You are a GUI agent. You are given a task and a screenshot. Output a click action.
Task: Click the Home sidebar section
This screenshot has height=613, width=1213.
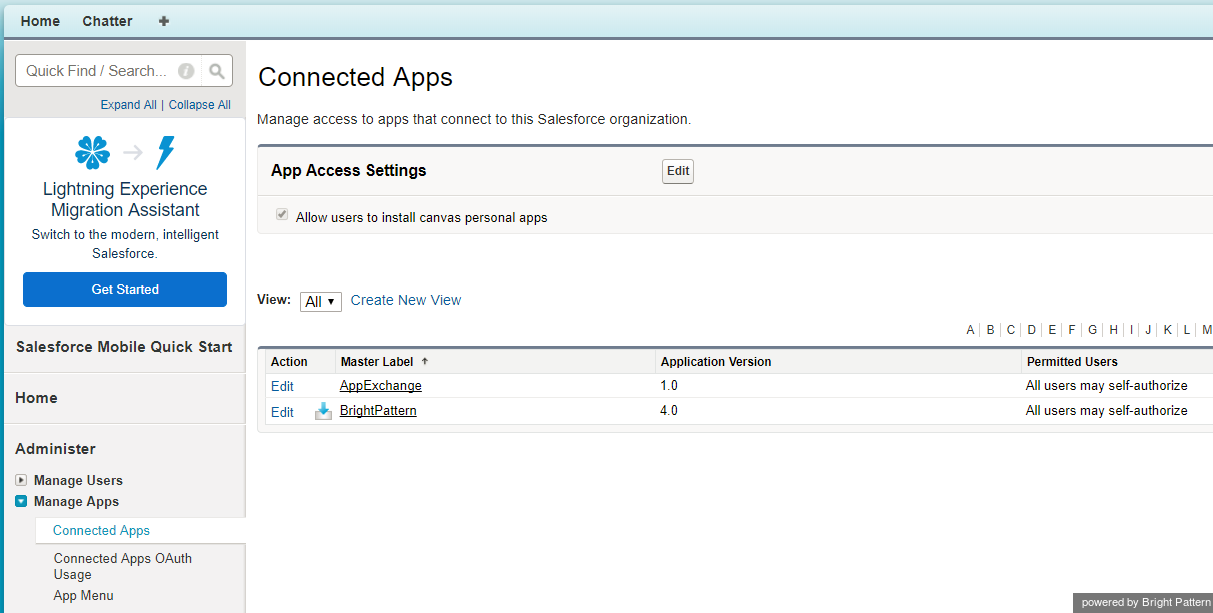click(36, 398)
